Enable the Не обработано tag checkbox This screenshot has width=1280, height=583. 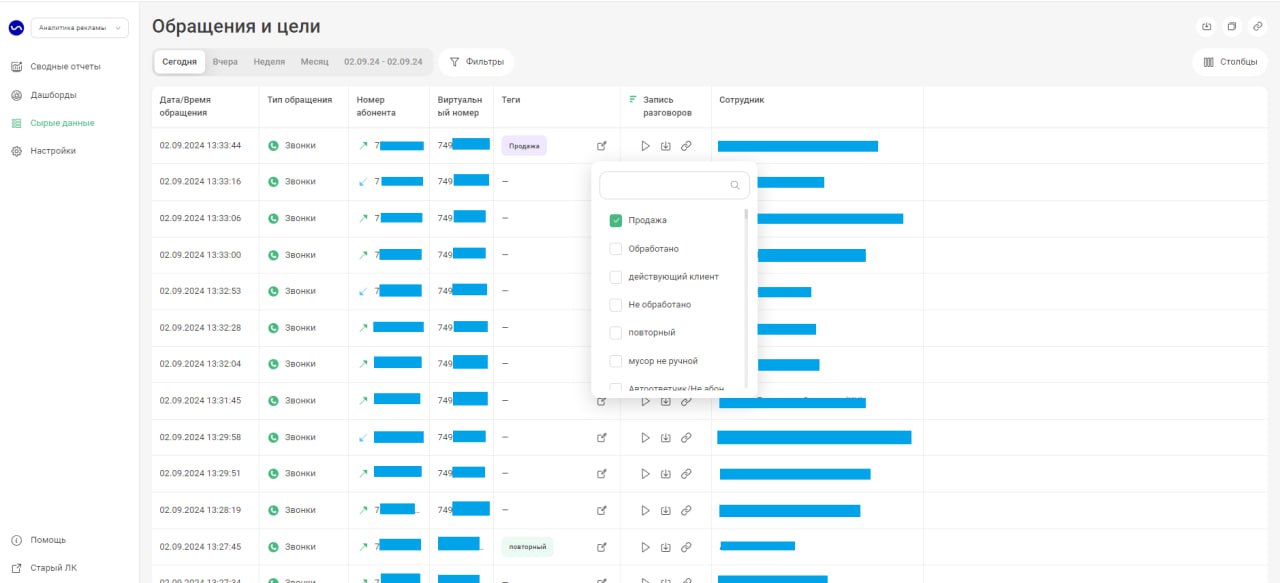click(616, 304)
